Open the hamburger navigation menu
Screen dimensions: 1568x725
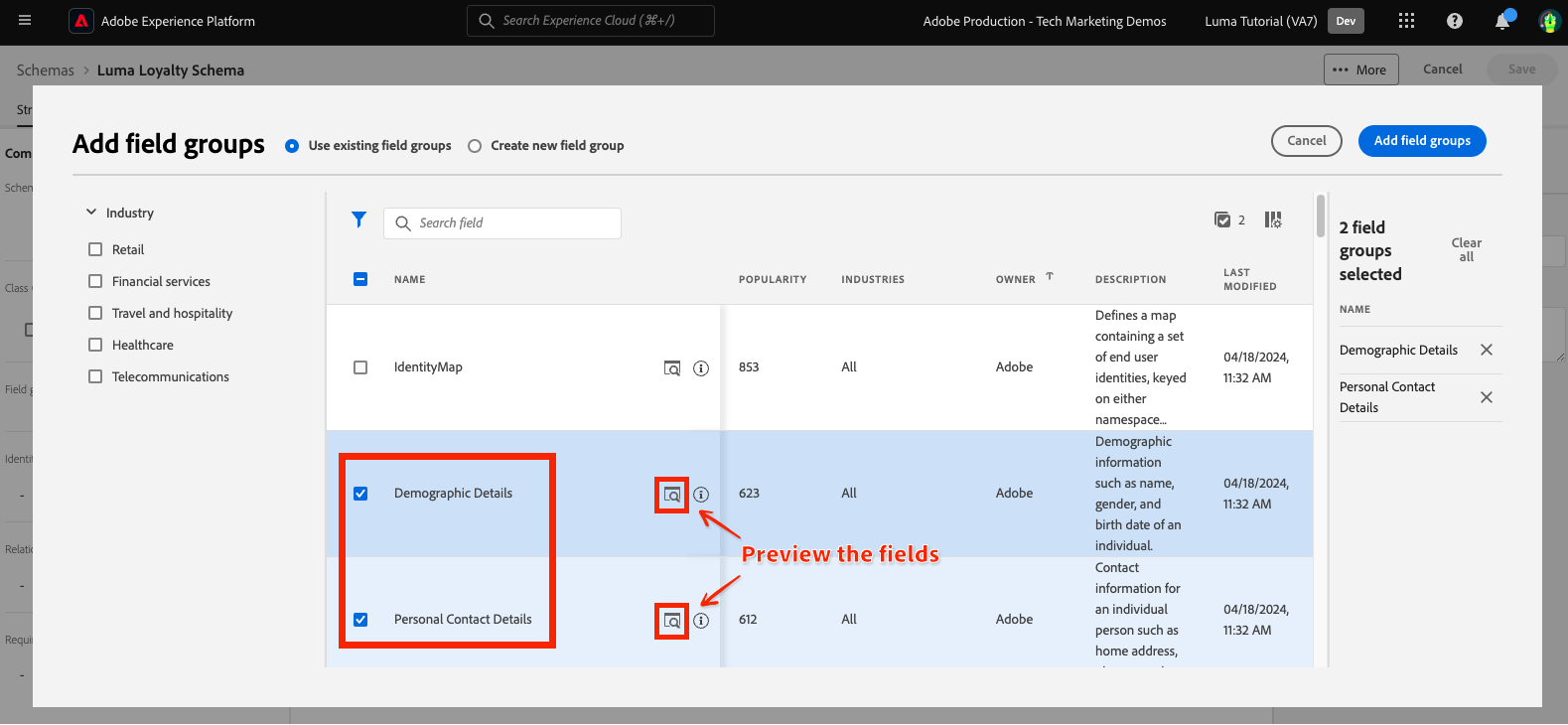pyautogui.click(x=25, y=21)
